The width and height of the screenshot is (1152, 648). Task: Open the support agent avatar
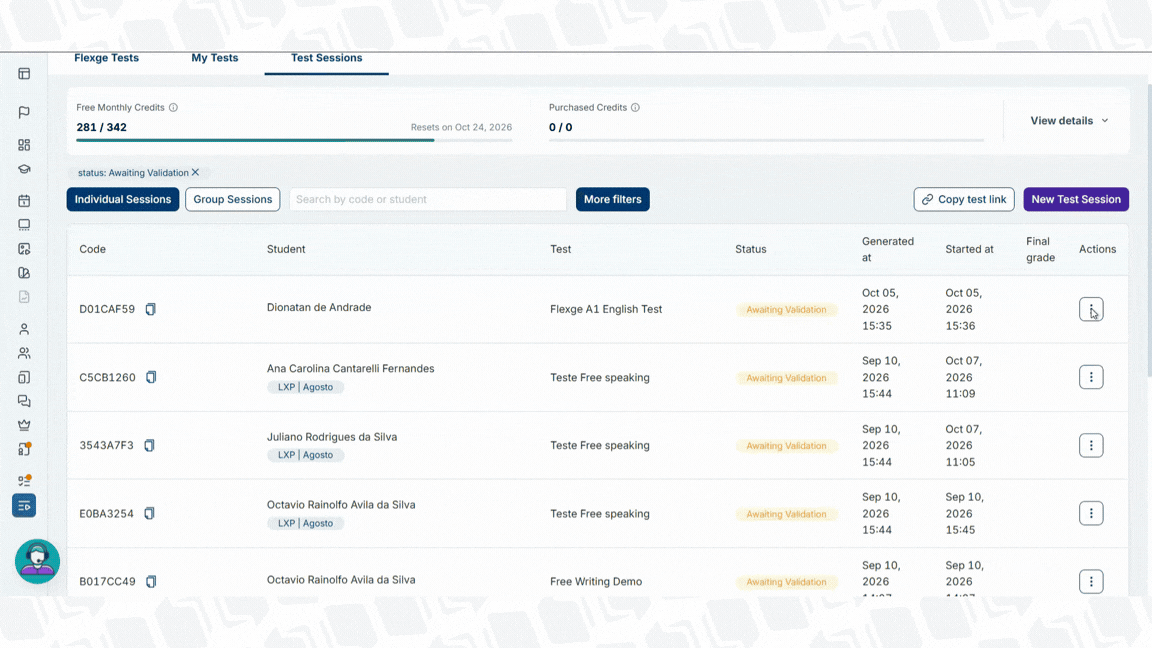[37, 561]
